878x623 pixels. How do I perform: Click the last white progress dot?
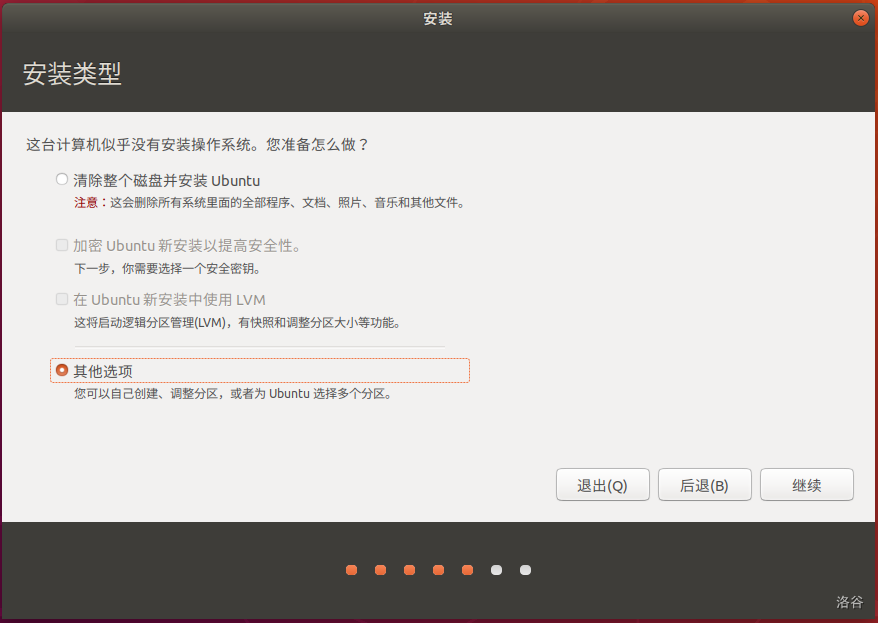coord(526,570)
